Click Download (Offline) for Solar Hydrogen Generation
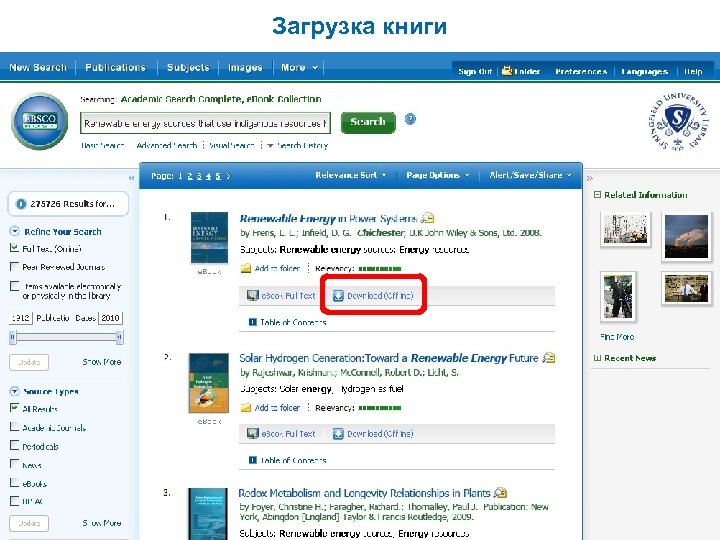The width and height of the screenshot is (720, 540). click(373, 433)
